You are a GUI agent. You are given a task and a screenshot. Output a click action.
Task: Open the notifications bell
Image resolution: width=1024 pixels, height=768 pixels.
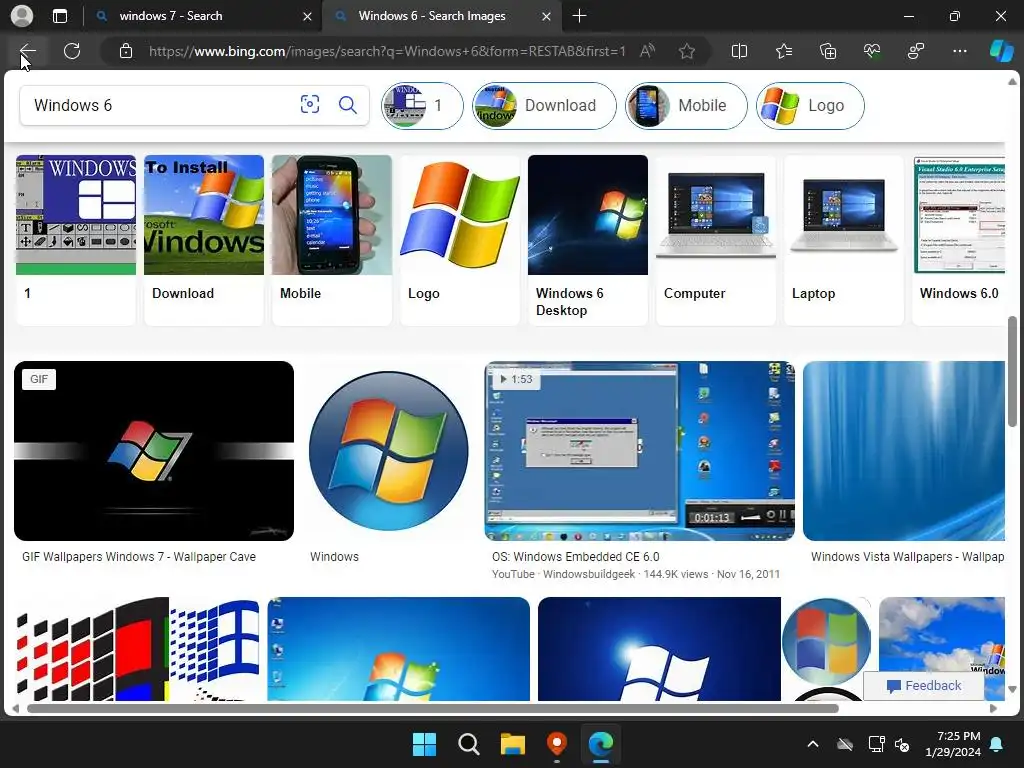[997, 744]
